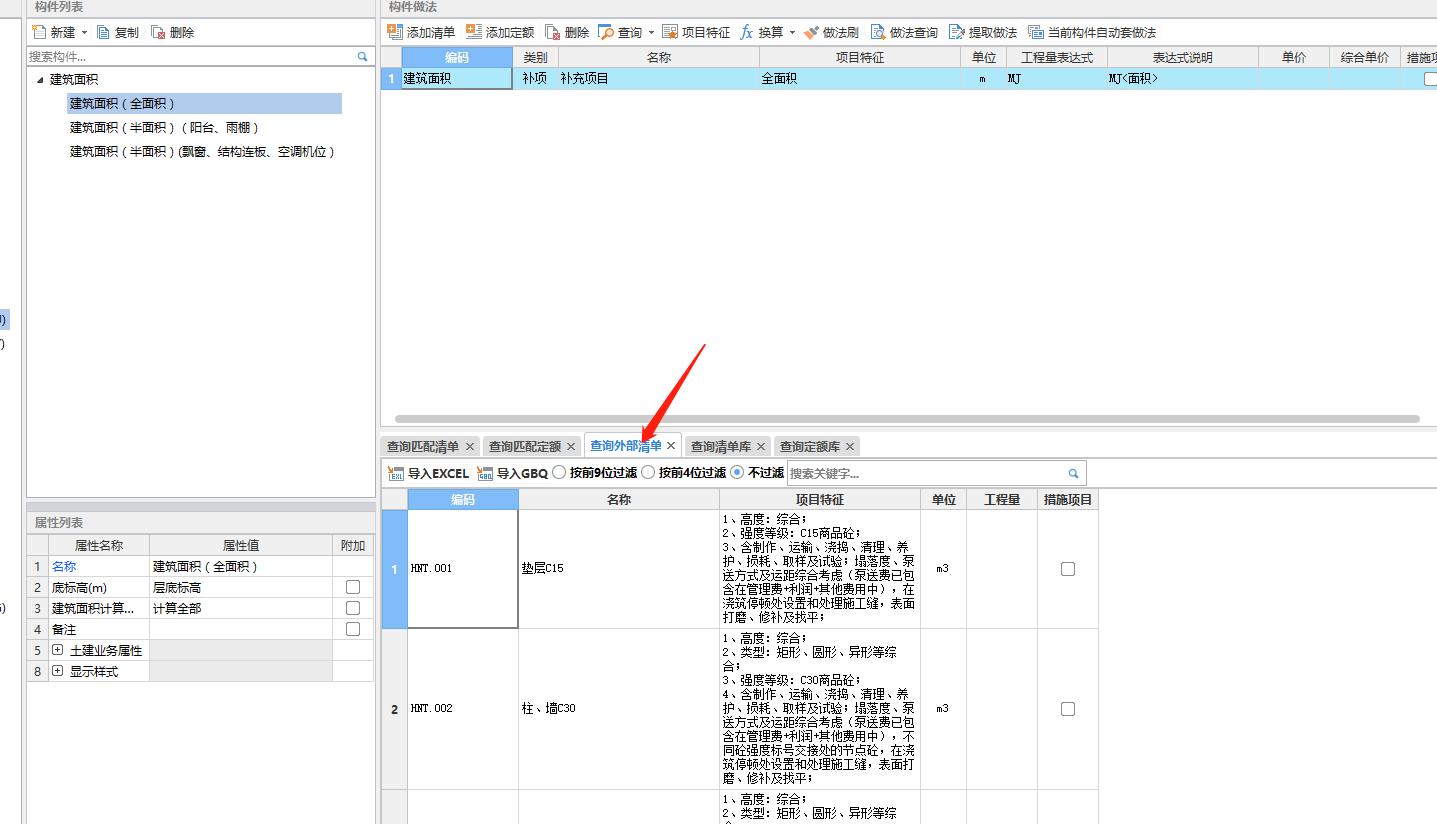Click the 删除 delete icon in component list

click(158, 32)
